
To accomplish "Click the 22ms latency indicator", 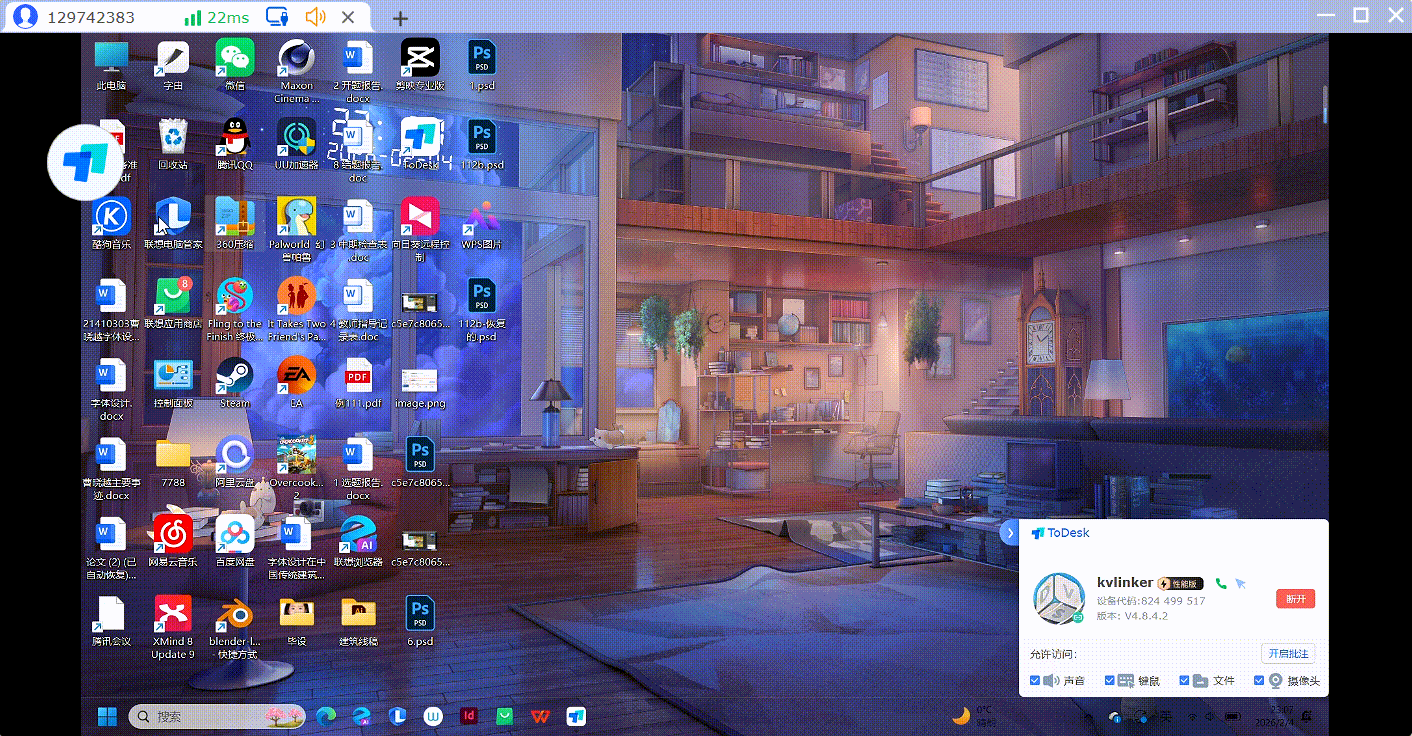I will [x=217, y=17].
